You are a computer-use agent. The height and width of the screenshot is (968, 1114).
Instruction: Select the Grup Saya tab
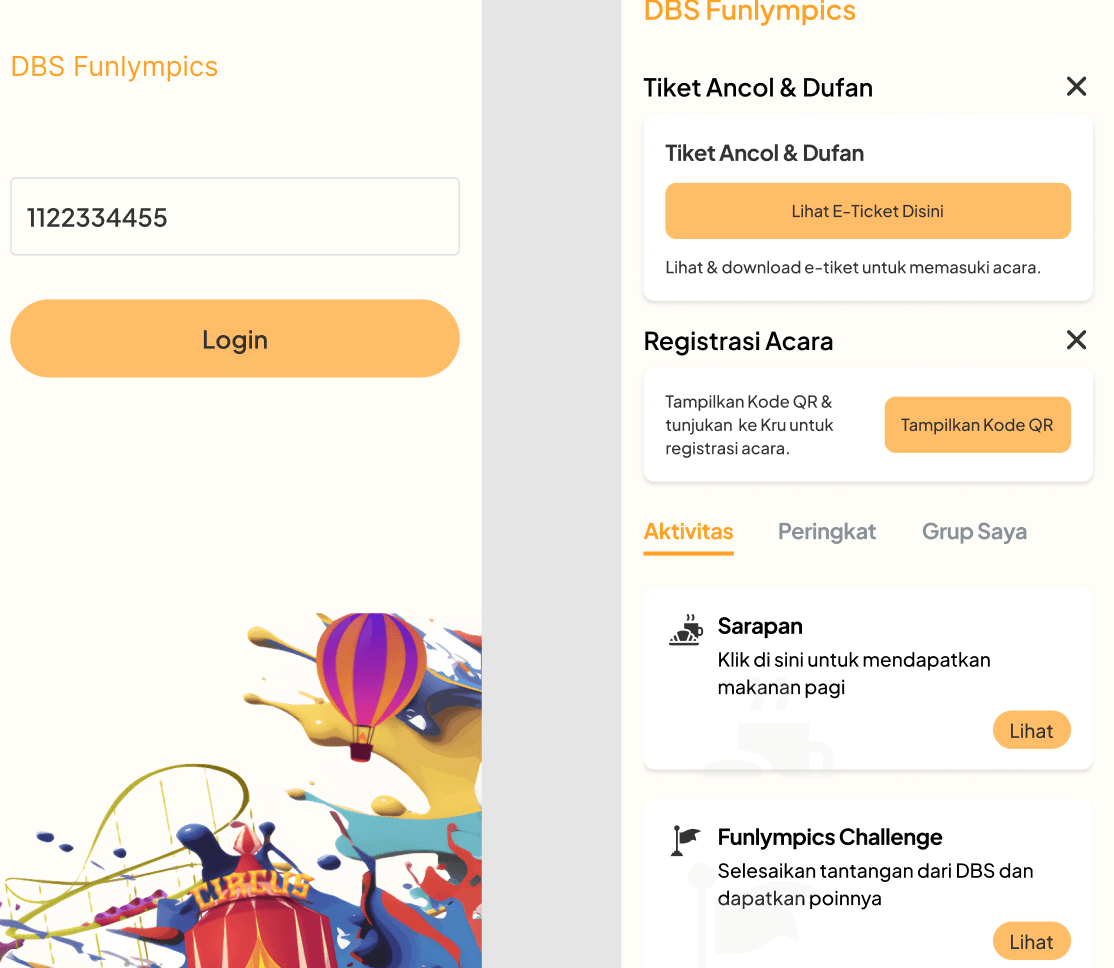[x=974, y=532]
